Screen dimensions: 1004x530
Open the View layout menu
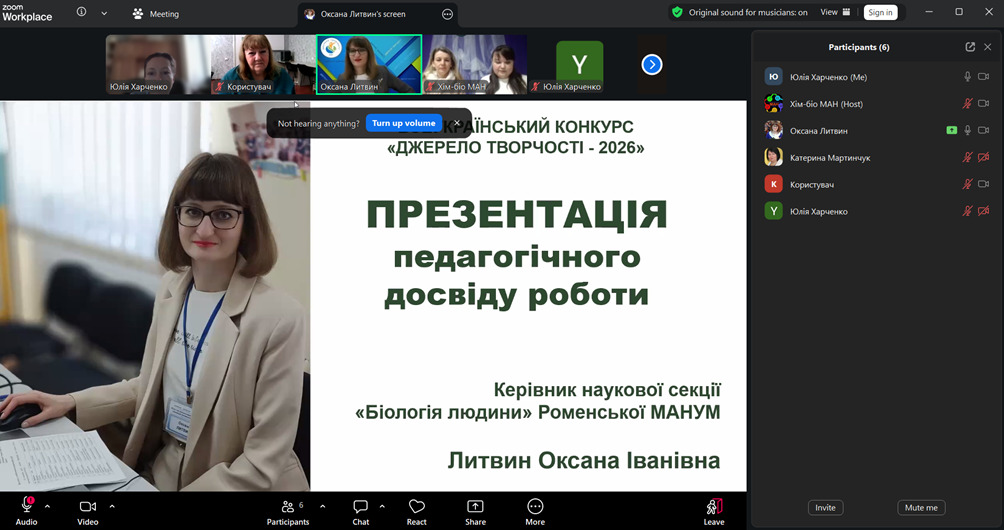pyautogui.click(x=835, y=13)
